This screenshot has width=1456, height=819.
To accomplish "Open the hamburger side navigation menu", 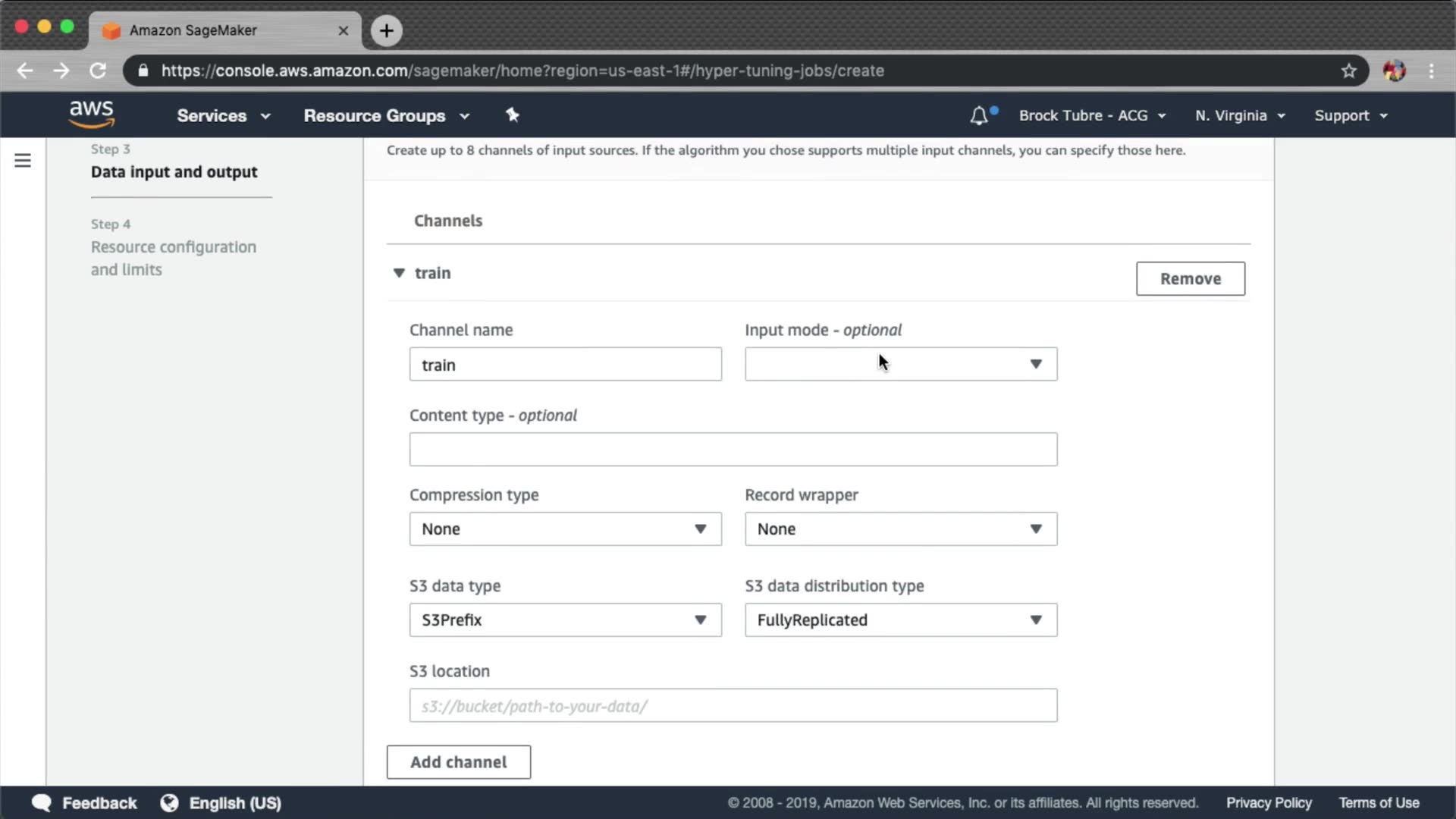I will coord(23,161).
